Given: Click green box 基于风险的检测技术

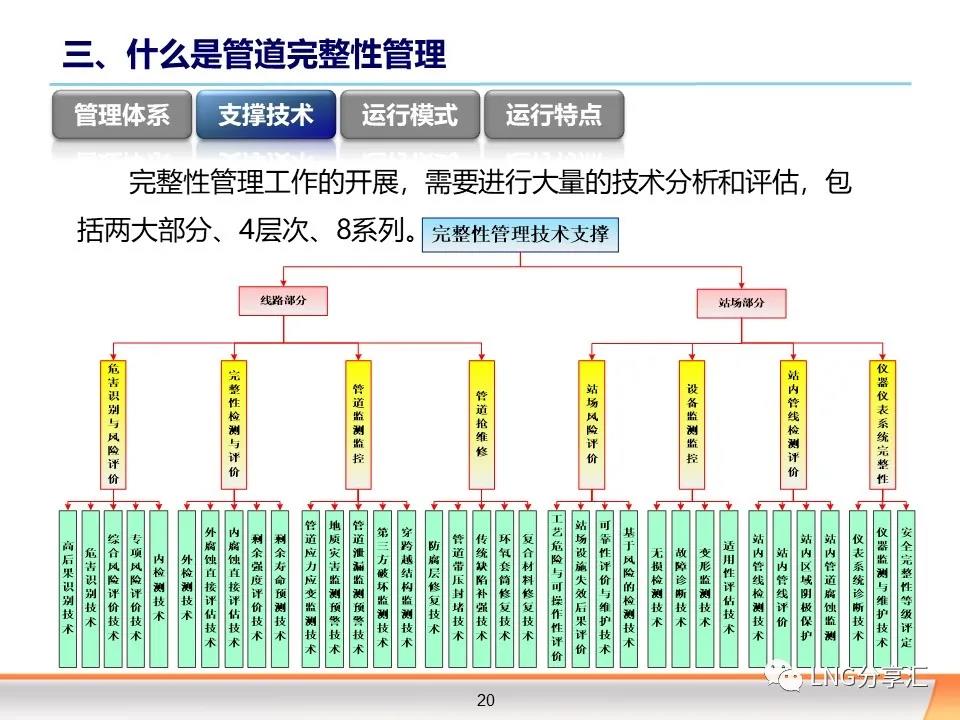Looking at the screenshot, I should (628, 589).
